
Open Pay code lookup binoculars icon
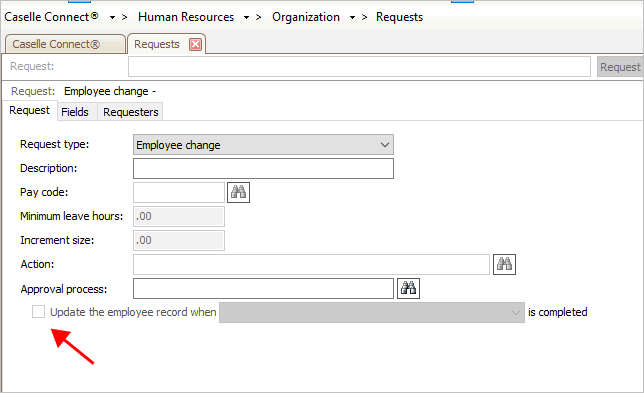point(238,192)
